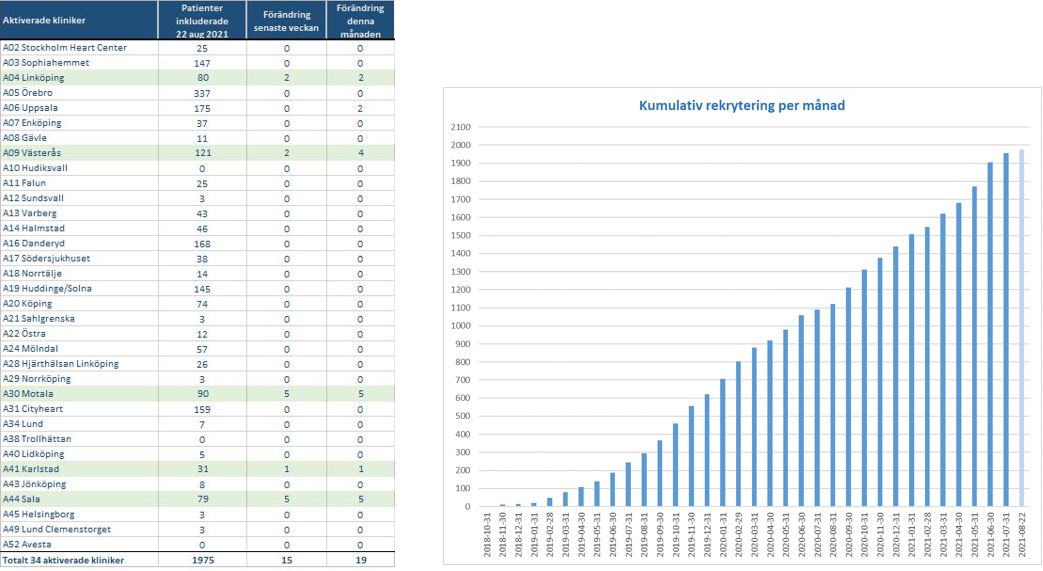Select the 'A10 Hudiksvall' clinic cell

78,168
